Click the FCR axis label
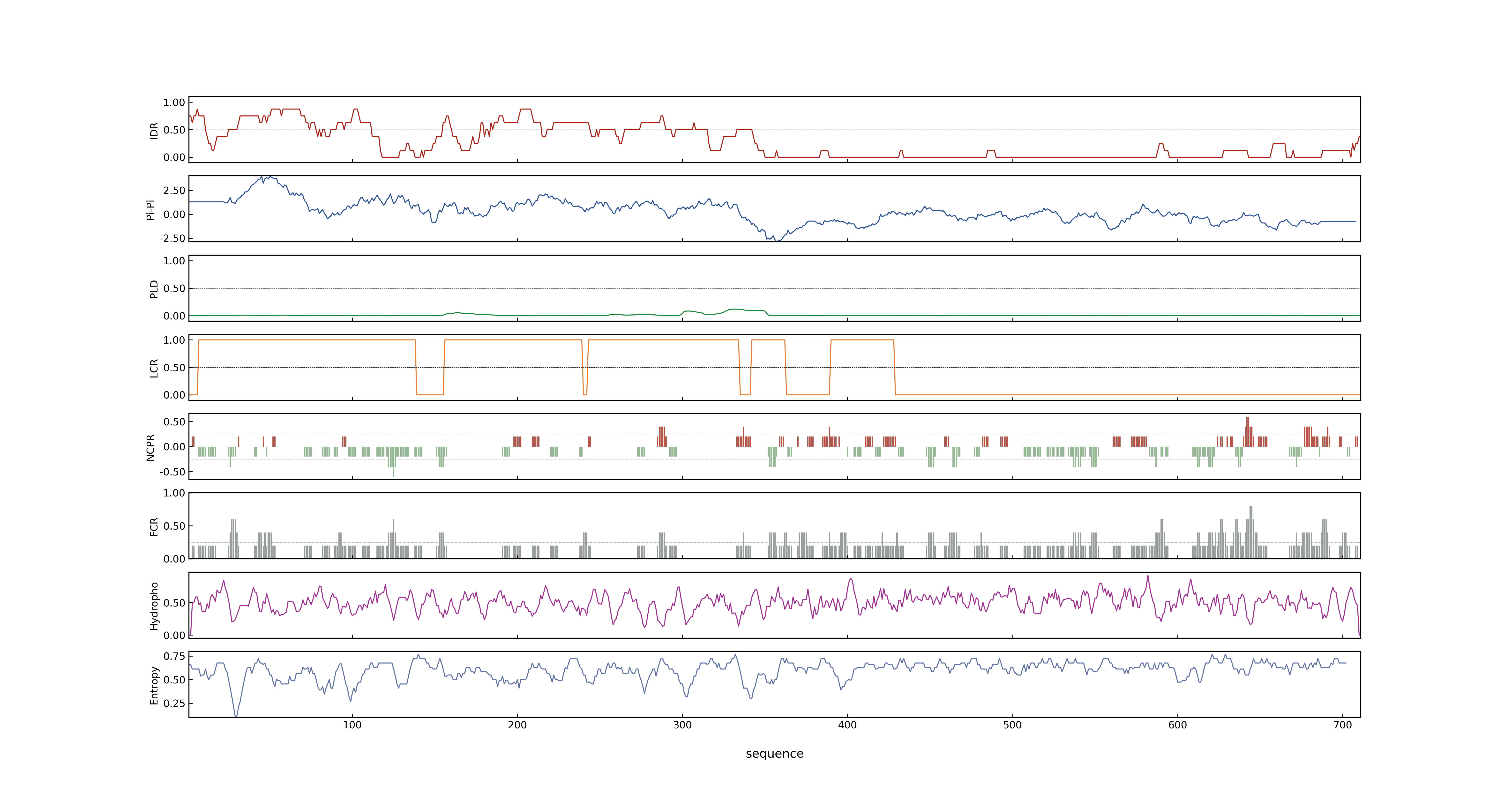 click(x=154, y=526)
